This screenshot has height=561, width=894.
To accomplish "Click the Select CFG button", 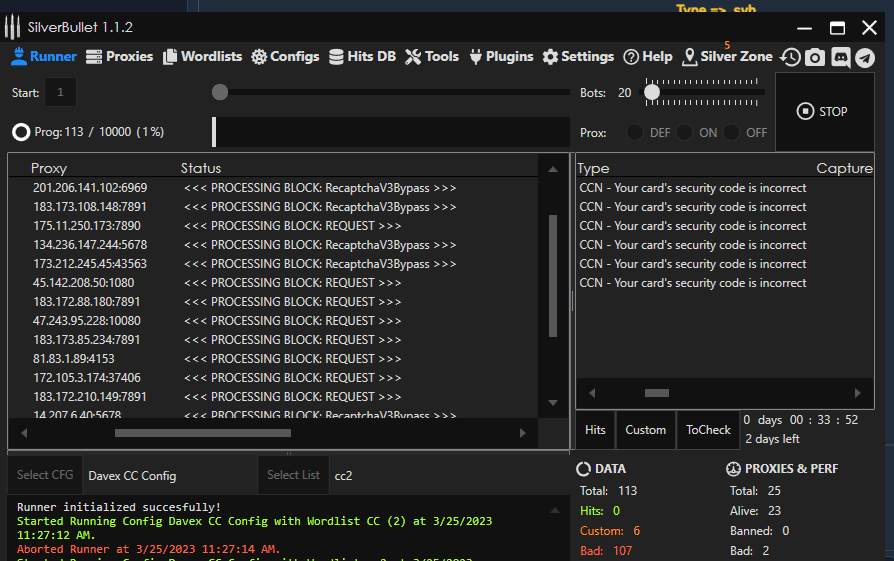I will pos(45,475).
